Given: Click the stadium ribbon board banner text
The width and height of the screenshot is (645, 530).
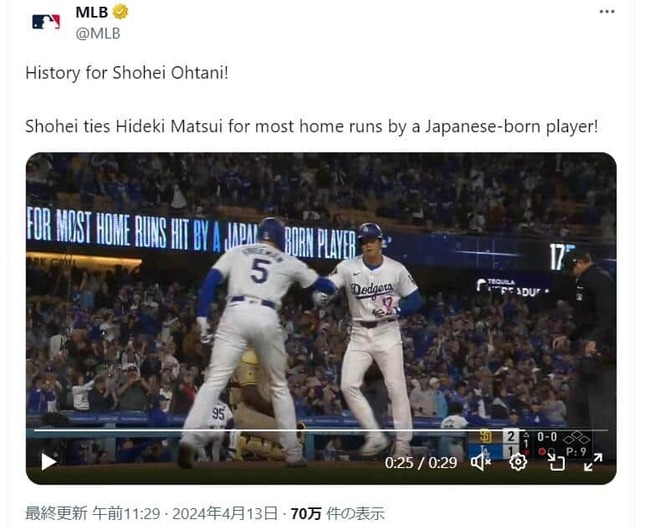Looking at the screenshot, I should coord(191,234).
